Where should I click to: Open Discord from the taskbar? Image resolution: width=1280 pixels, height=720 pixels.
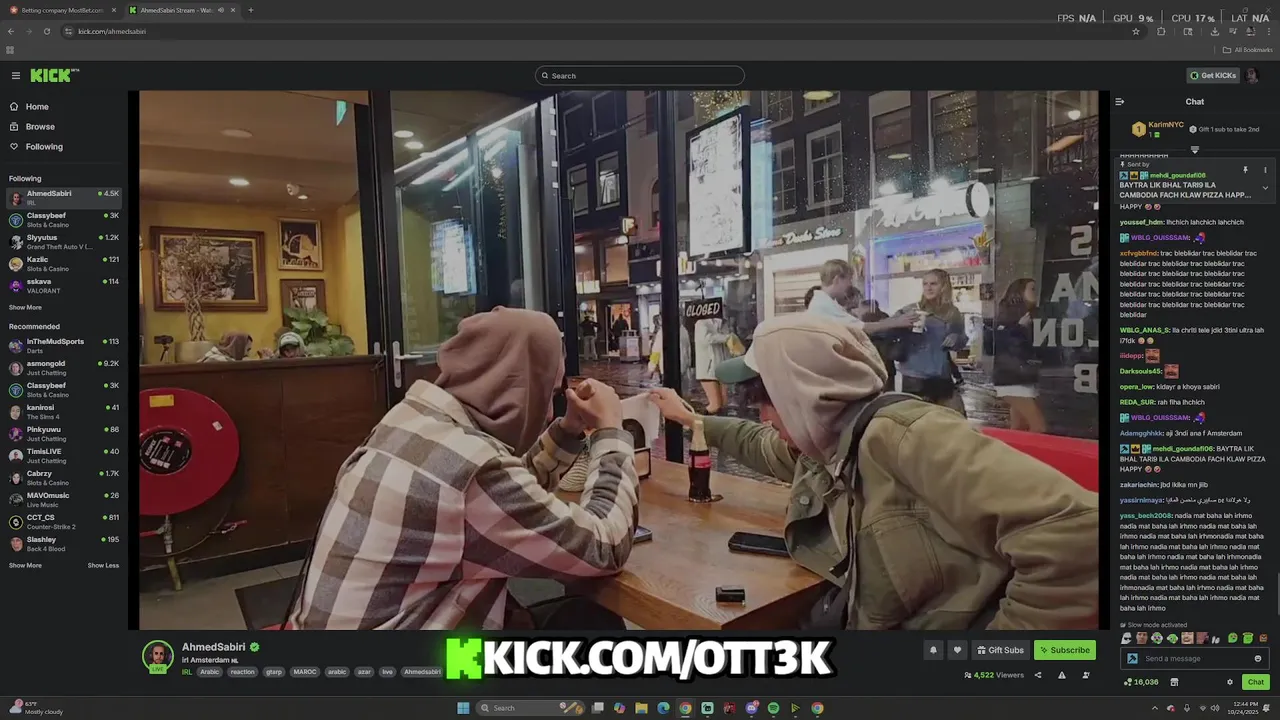[x=751, y=708]
